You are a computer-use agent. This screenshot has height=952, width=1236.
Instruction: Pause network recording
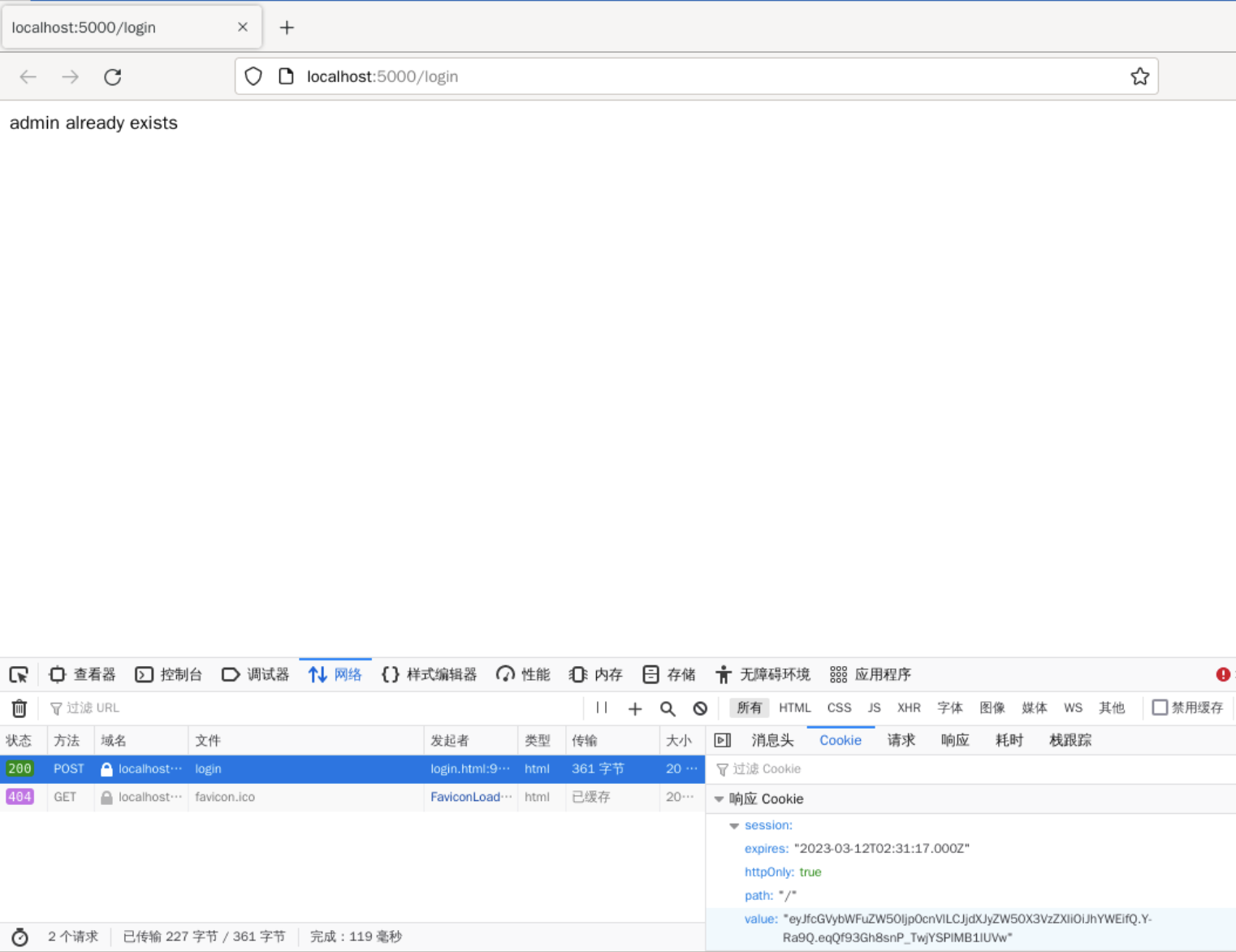(602, 708)
